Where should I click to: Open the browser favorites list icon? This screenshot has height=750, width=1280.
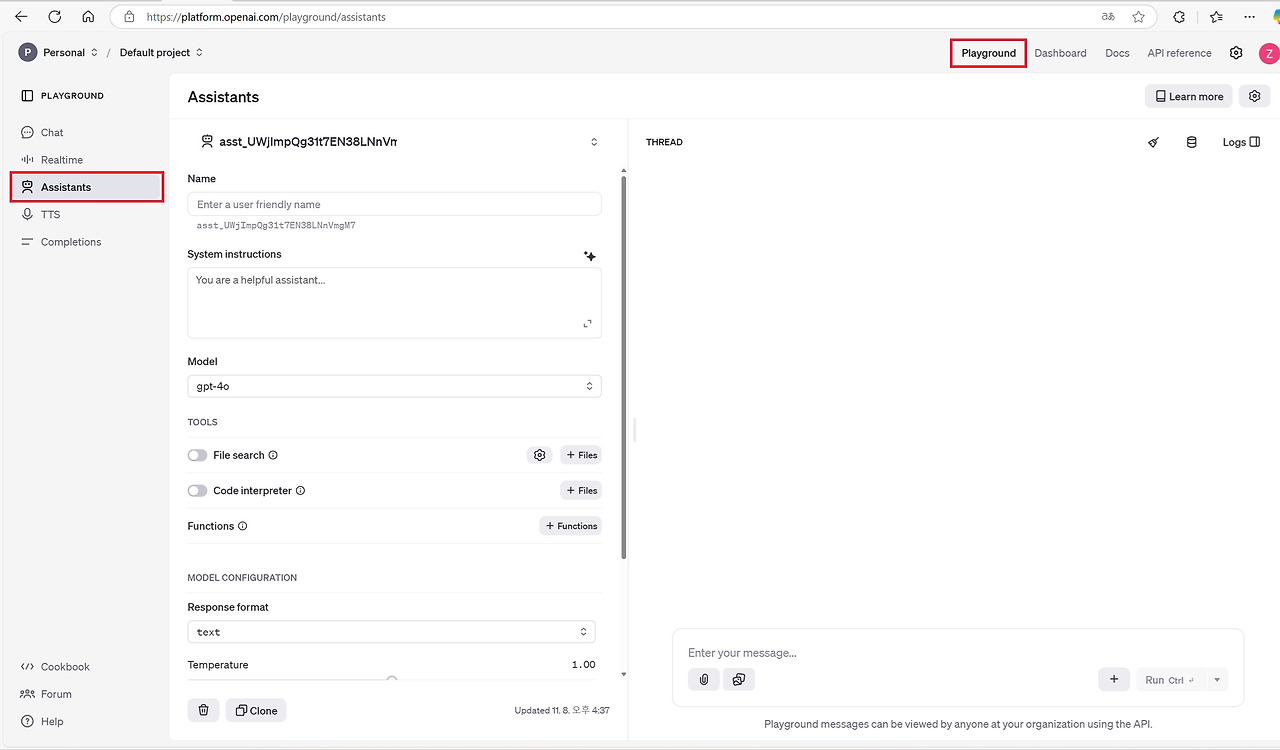[x=1216, y=17]
